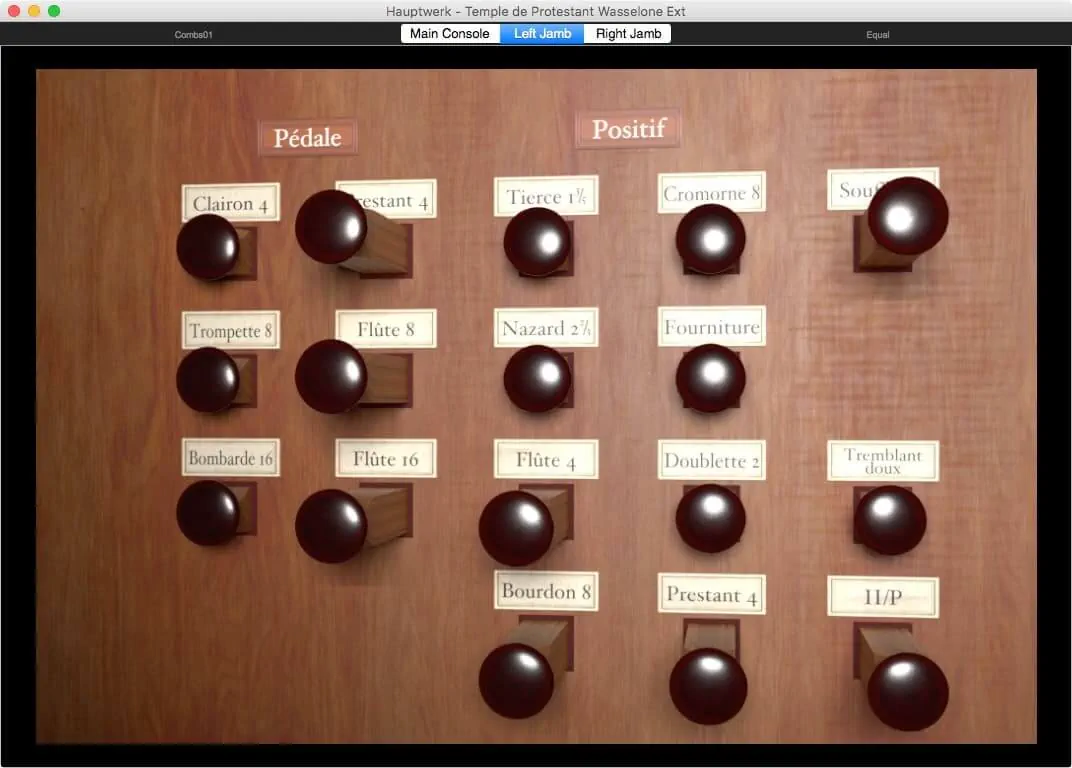This screenshot has width=1072, height=768.
Task: Select the Left Jamb tab
Action: [542, 34]
